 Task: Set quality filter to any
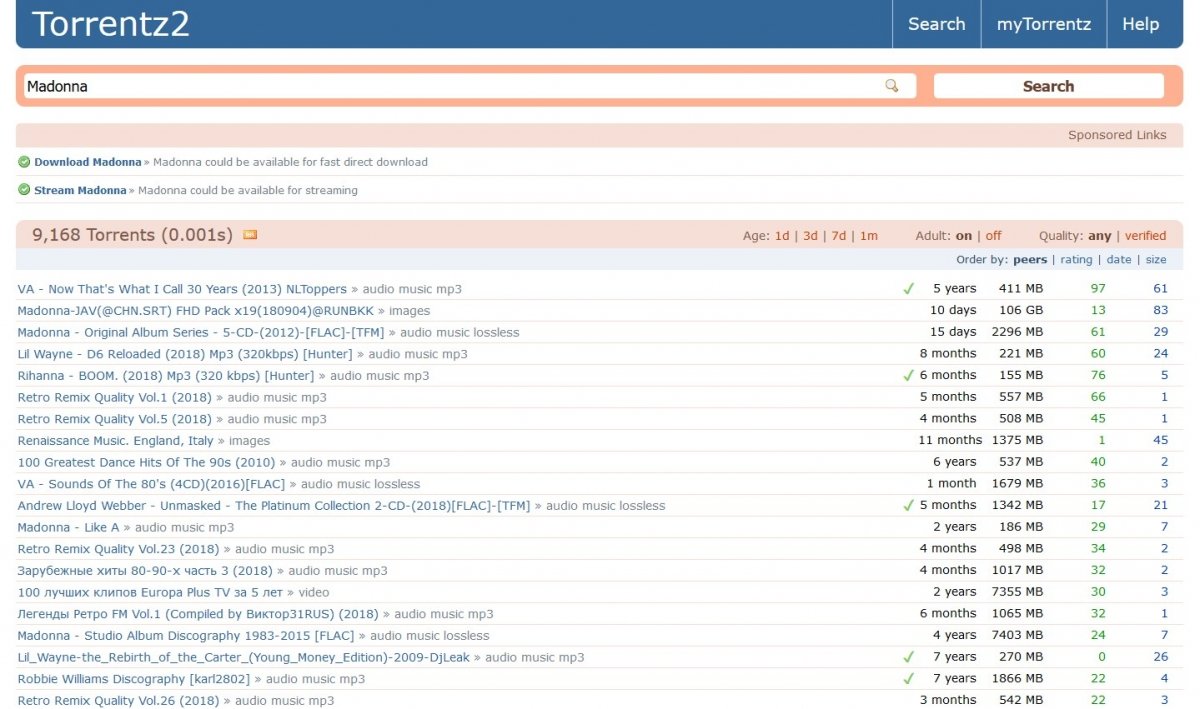coord(1100,236)
